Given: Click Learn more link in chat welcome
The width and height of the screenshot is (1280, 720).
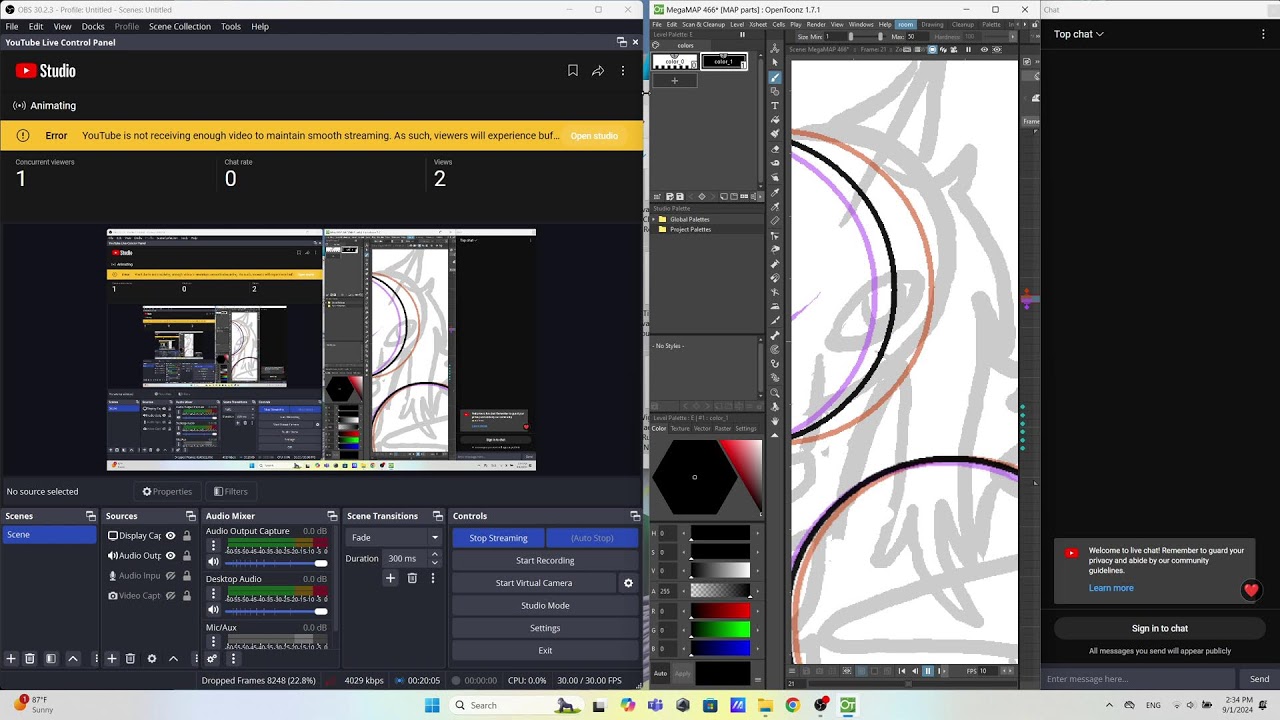Looking at the screenshot, I should [1111, 588].
